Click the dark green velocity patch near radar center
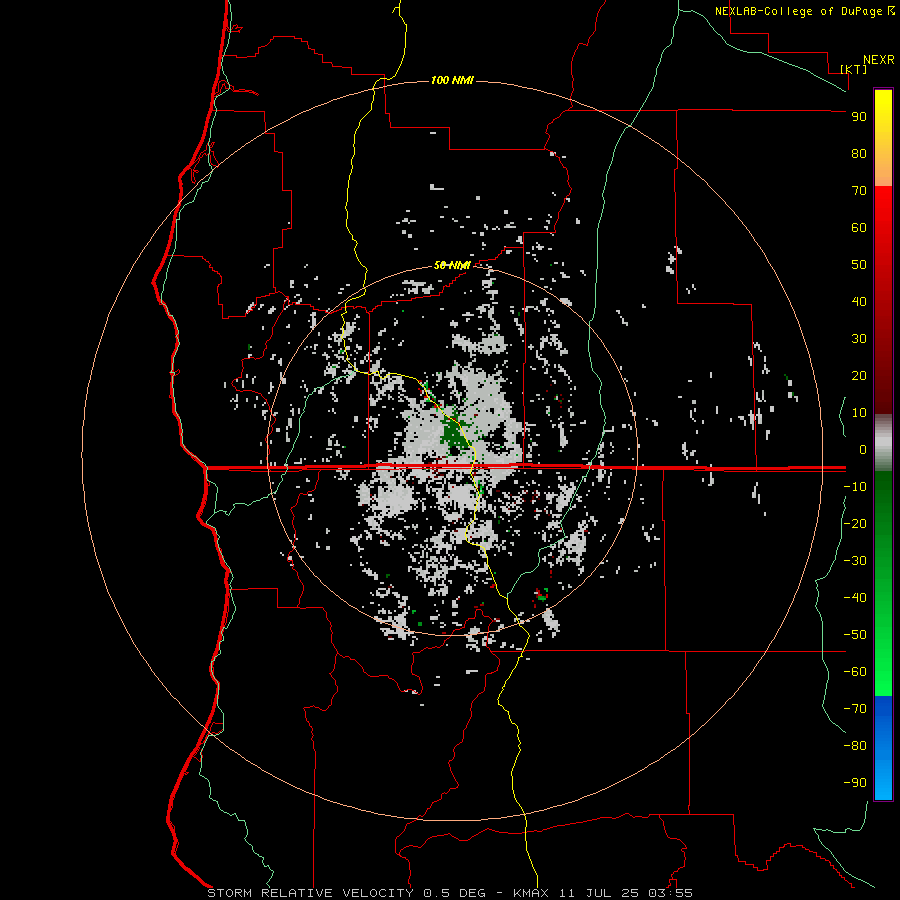Screen dimensions: 900x900 coord(453,435)
